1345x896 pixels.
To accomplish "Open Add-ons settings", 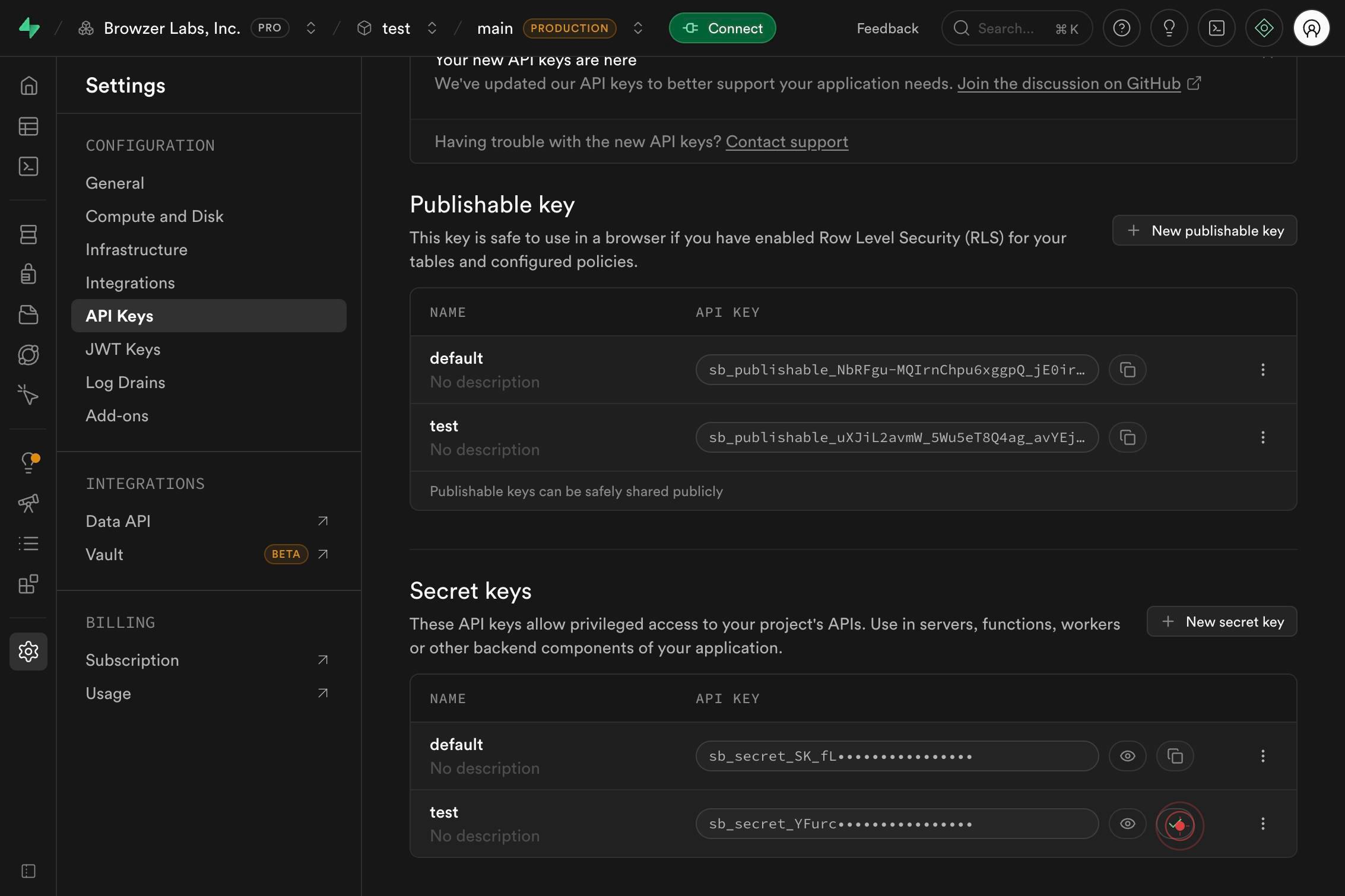I will click(209, 415).
